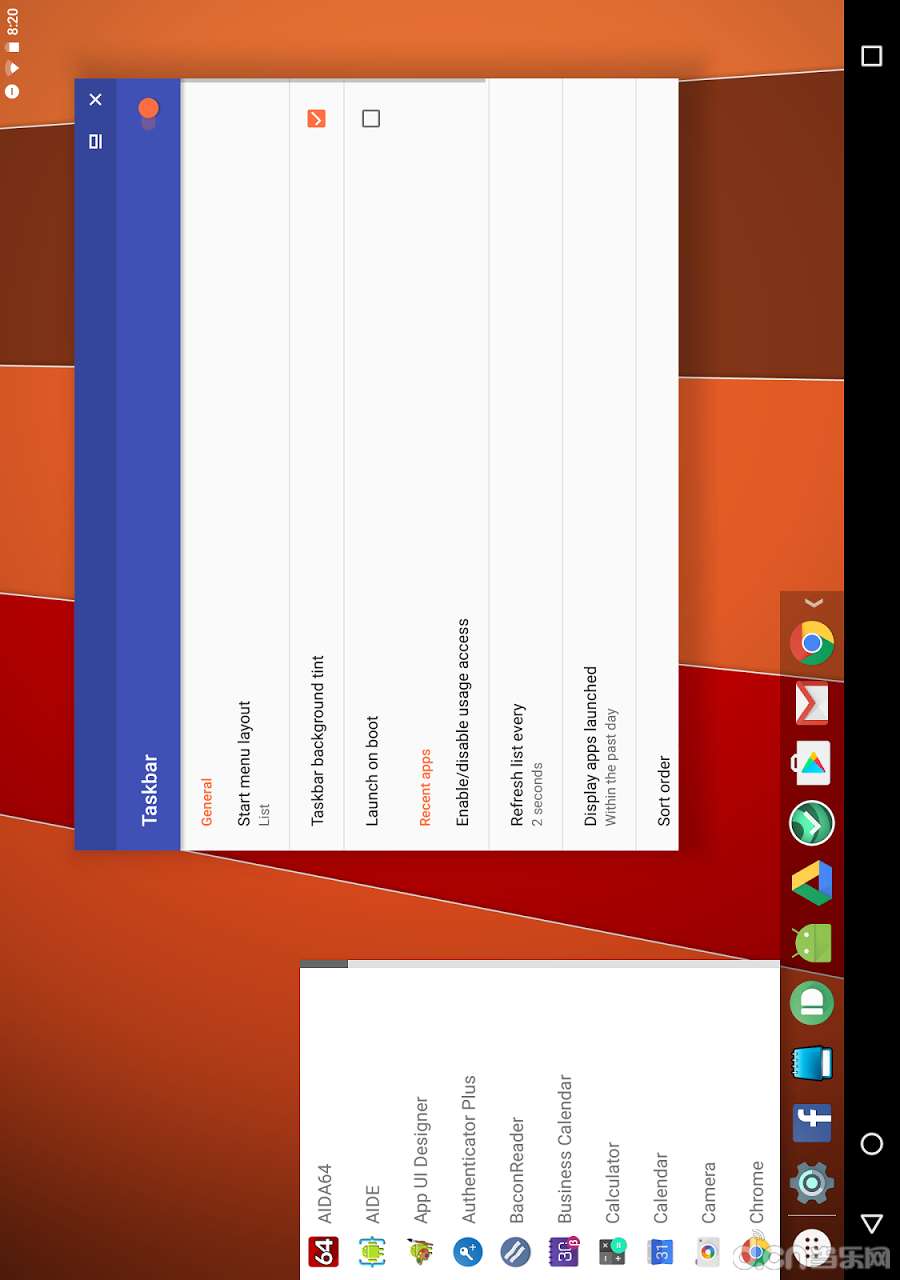Screen dimensions: 900x1280
Task: Click Google Drive icon in taskbar
Action: tap(812, 883)
